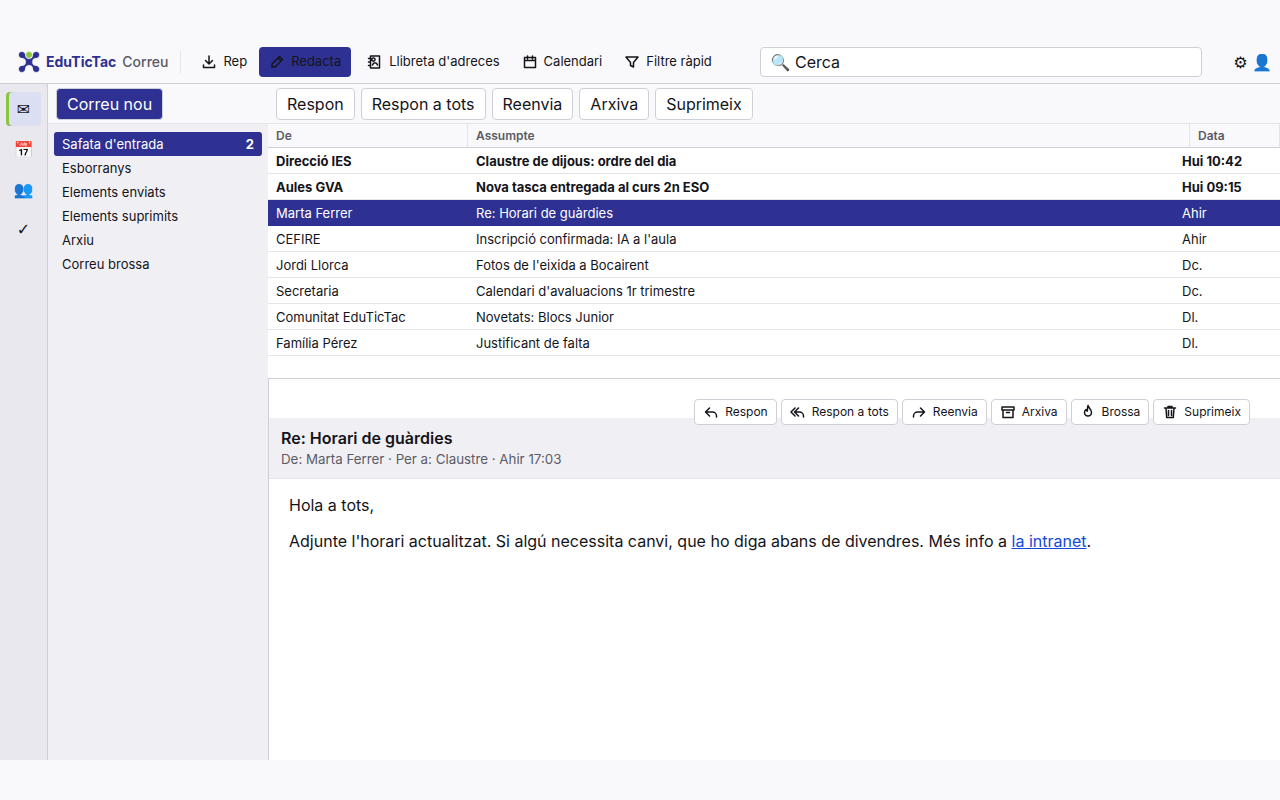This screenshot has width=1280, height=800.
Task: Open 'Claustre de dijous: ordre del dia' email
Action: pos(774,161)
